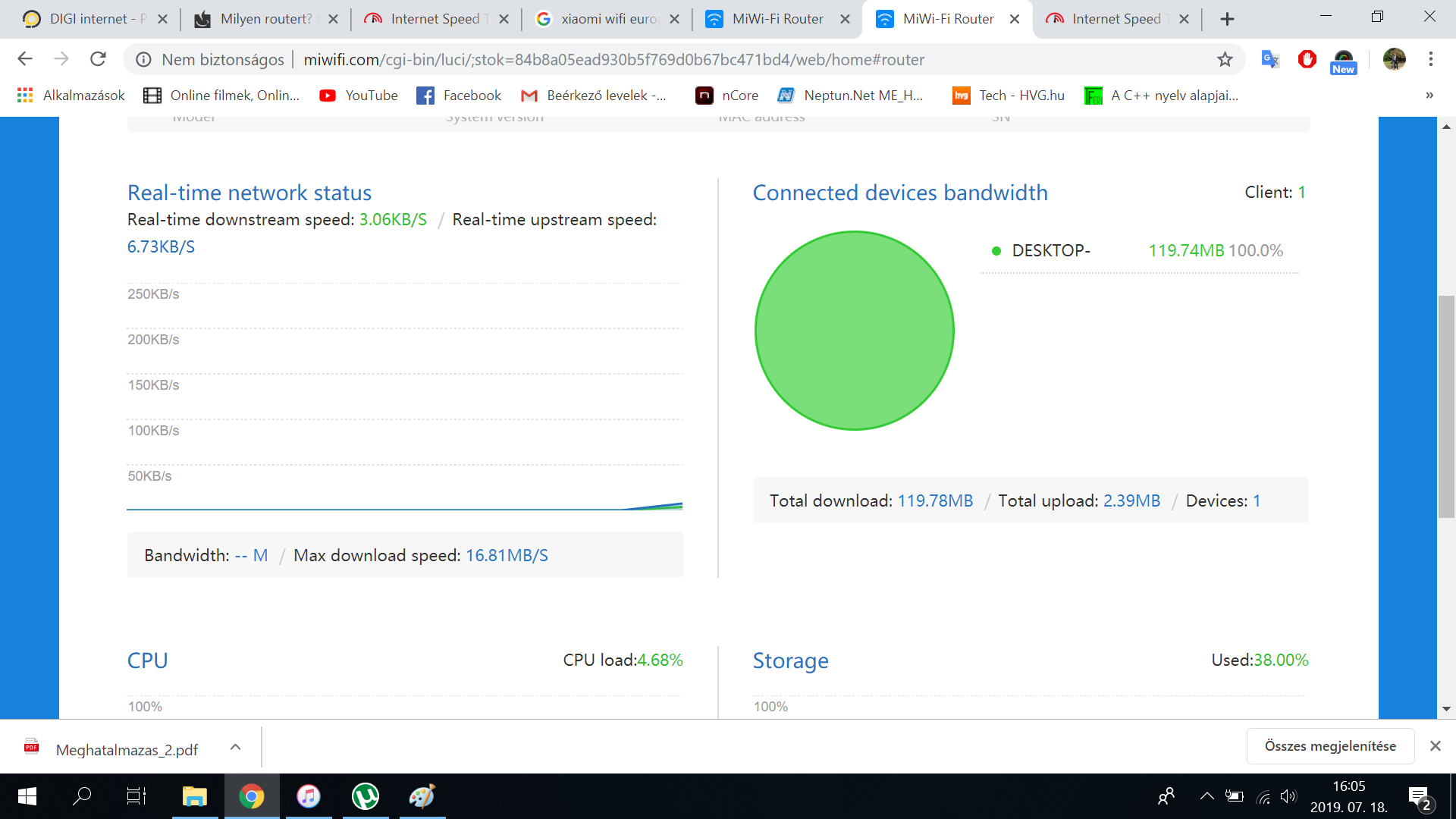Click the green bandwidth pie chart

(x=854, y=331)
